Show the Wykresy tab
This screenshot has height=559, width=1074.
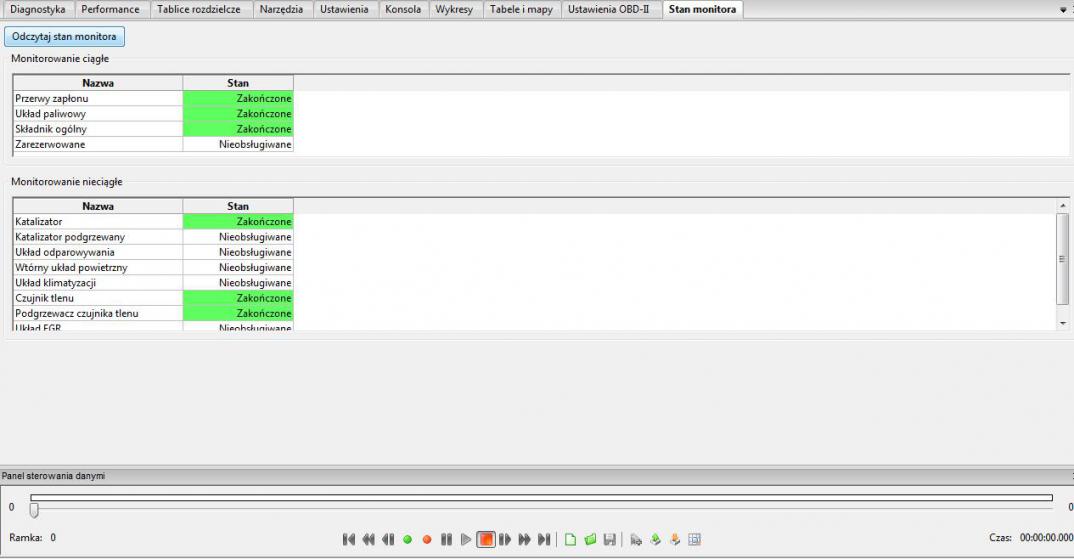pos(454,10)
